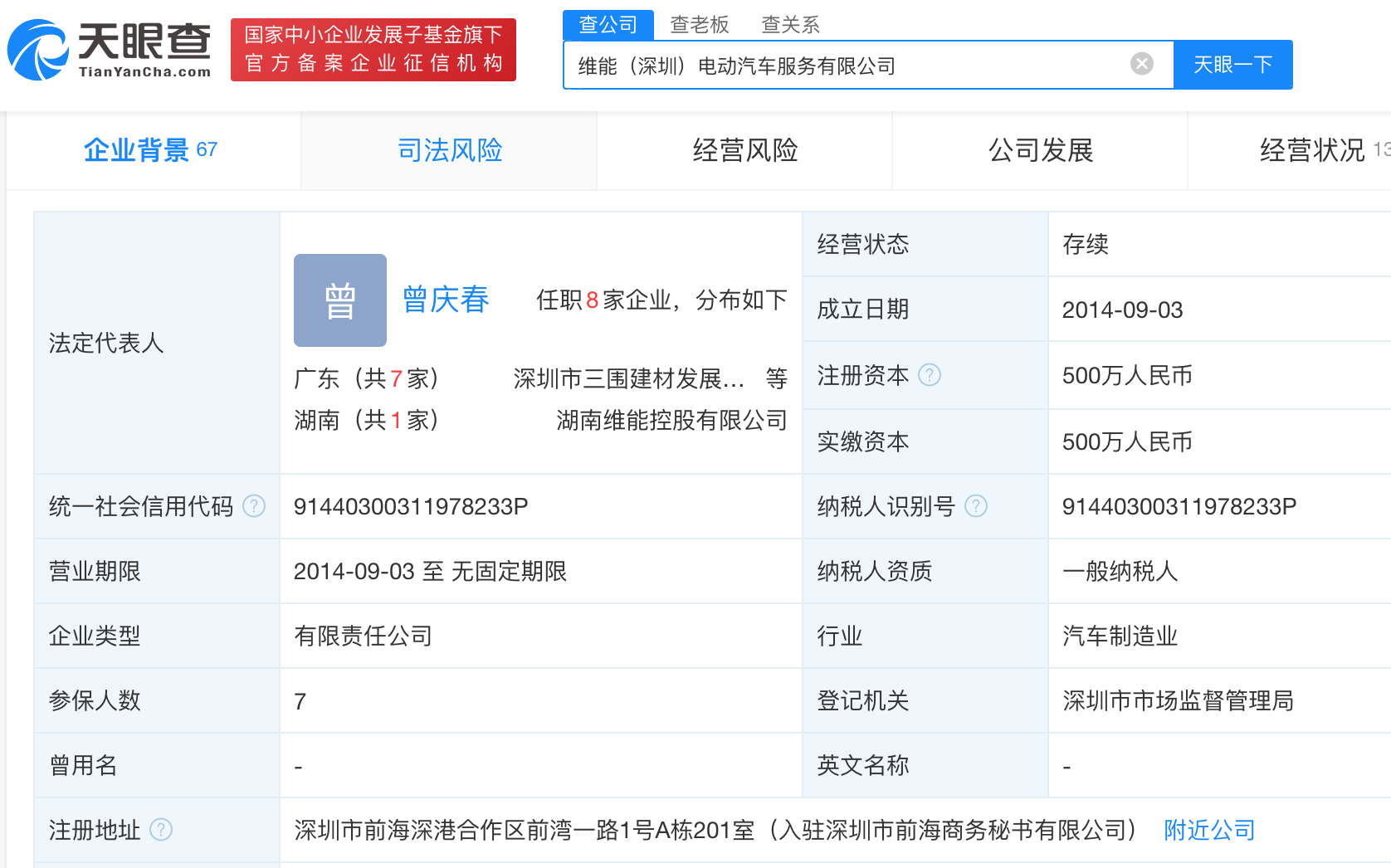
Task: Click the 曾用名 label
Action: click(83, 766)
